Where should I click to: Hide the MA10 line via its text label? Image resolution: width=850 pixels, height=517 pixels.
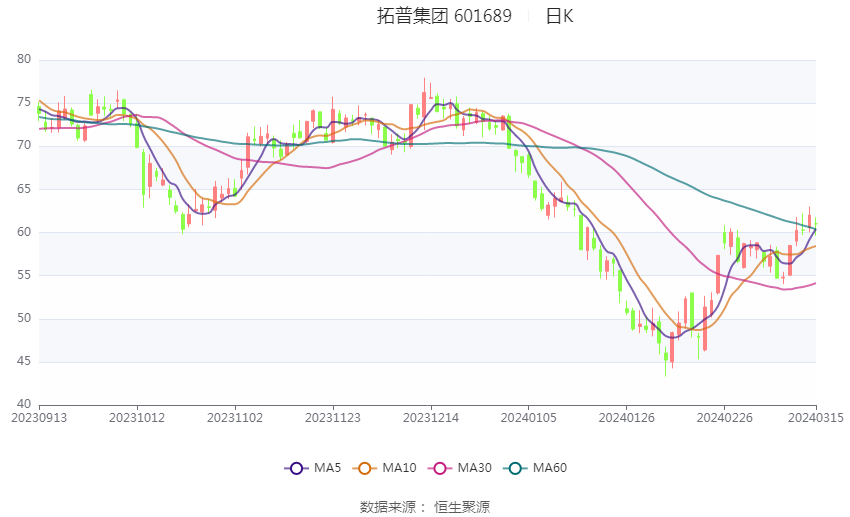(x=399, y=467)
